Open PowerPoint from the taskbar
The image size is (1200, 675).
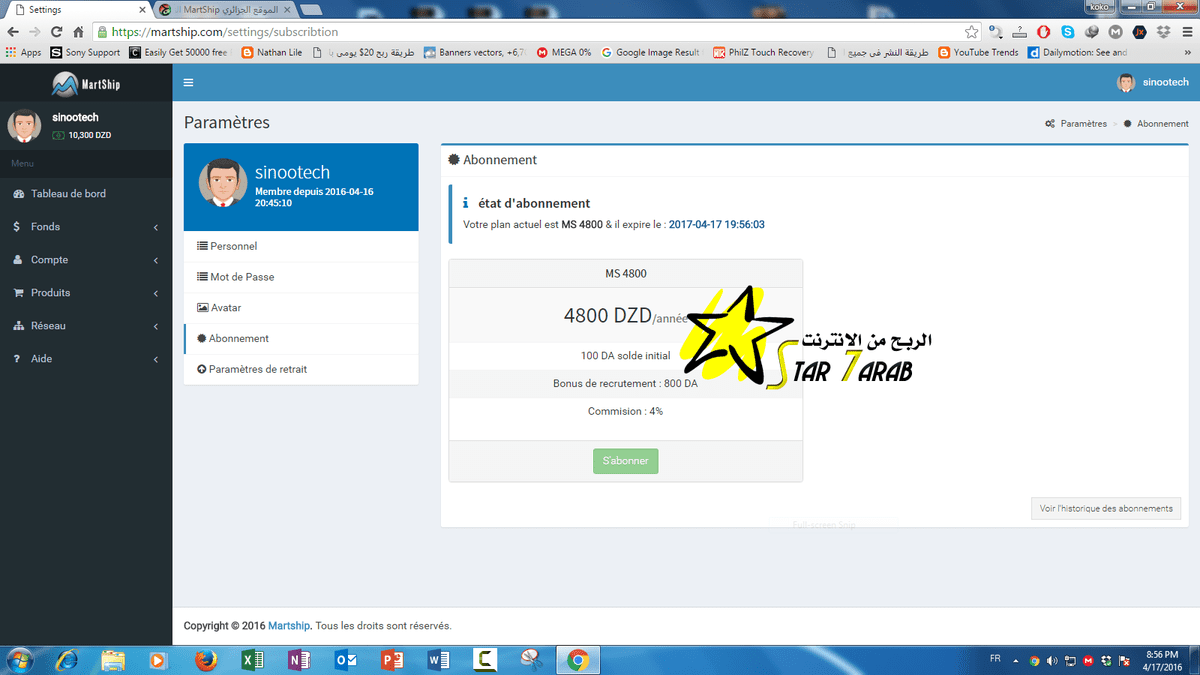click(x=392, y=660)
